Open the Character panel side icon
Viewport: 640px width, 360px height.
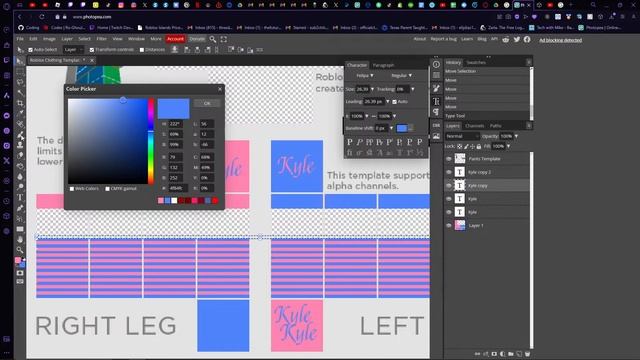pos(436,101)
